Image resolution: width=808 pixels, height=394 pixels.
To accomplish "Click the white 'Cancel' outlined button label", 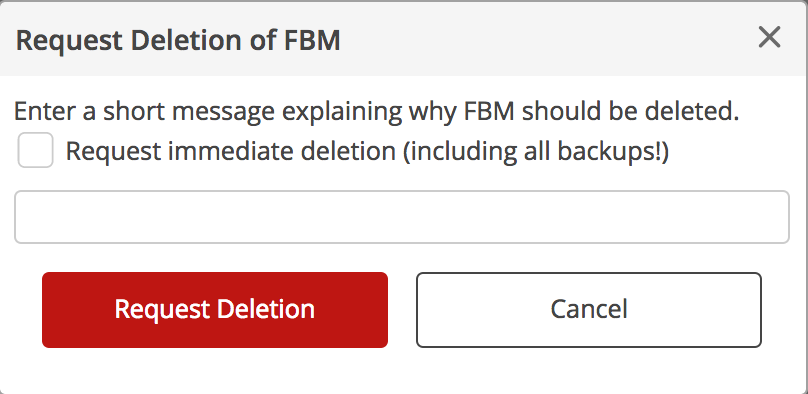I will tap(589, 309).
